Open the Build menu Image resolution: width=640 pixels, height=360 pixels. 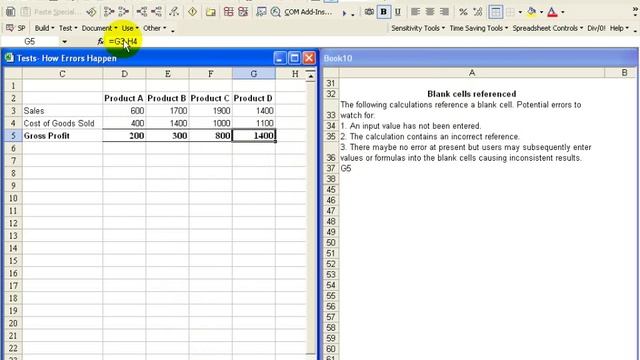pyautogui.click(x=44, y=28)
